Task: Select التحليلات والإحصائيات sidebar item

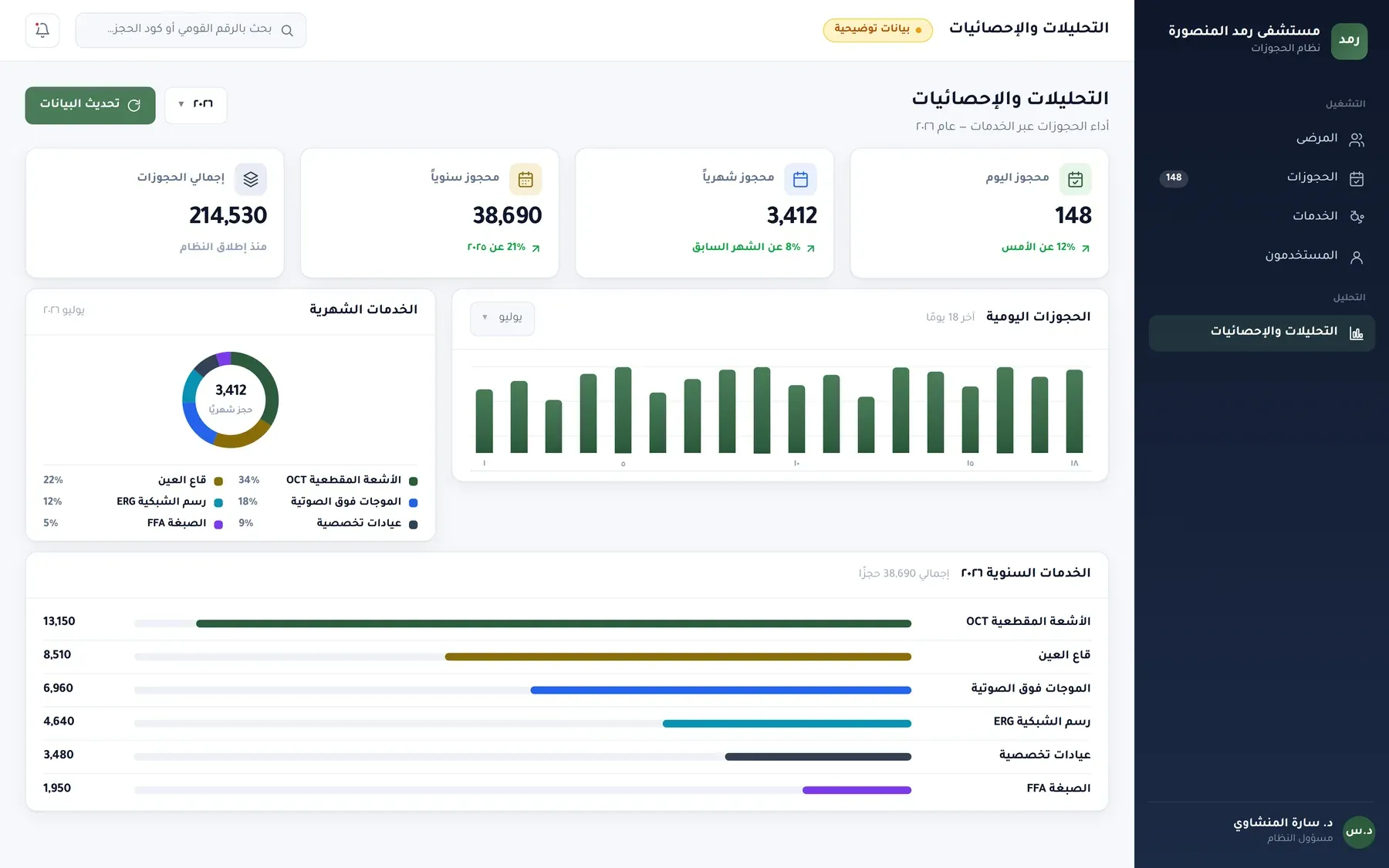Action: point(1262,333)
